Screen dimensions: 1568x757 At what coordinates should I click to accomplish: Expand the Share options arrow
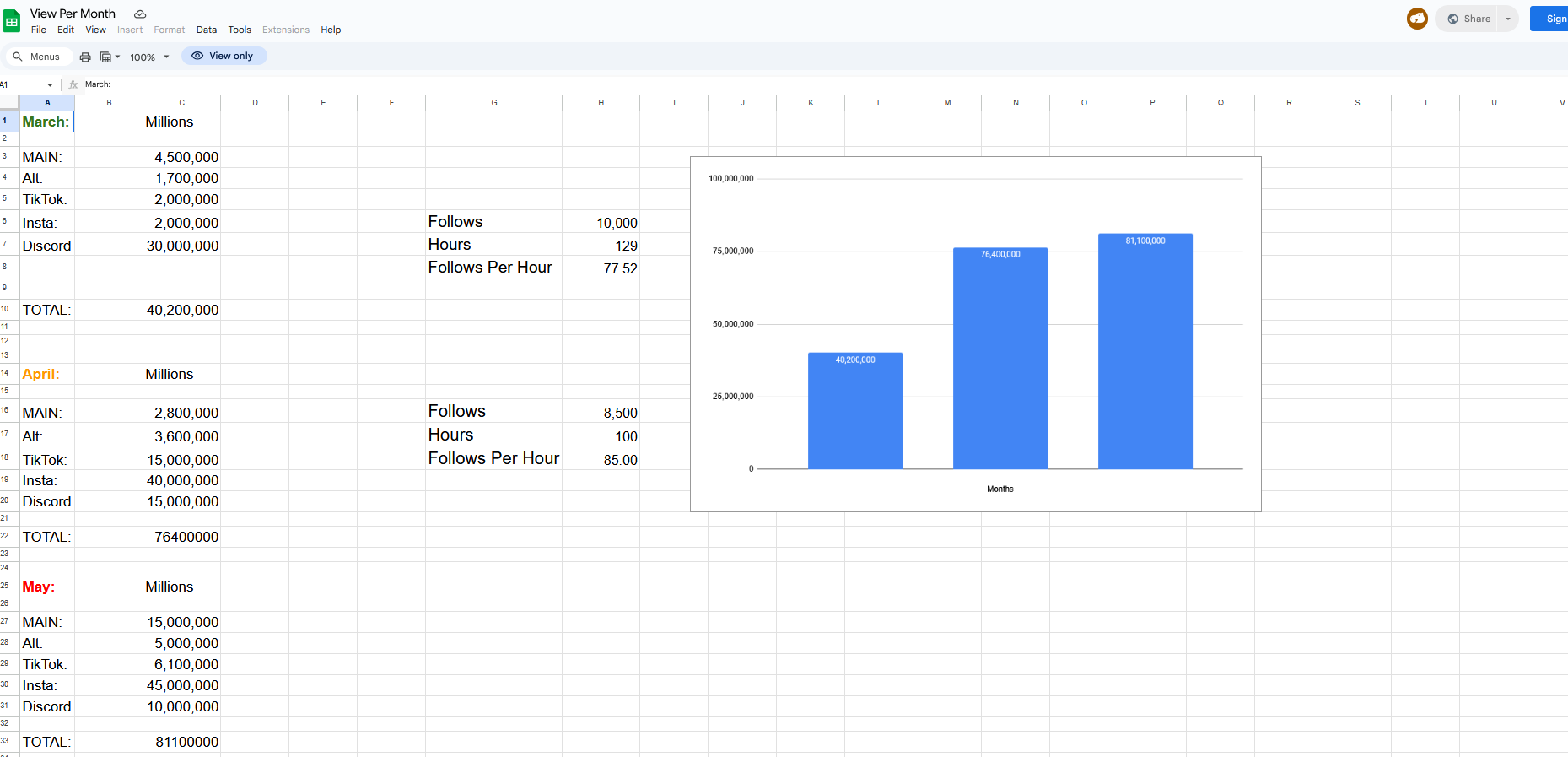click(x=1508, y=19)
